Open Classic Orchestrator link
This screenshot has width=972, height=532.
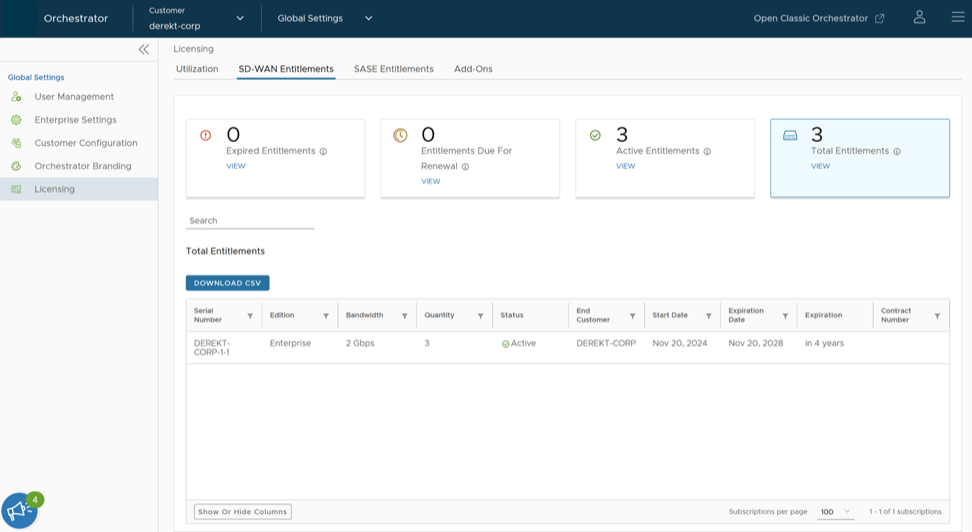[x=818, y=18]
